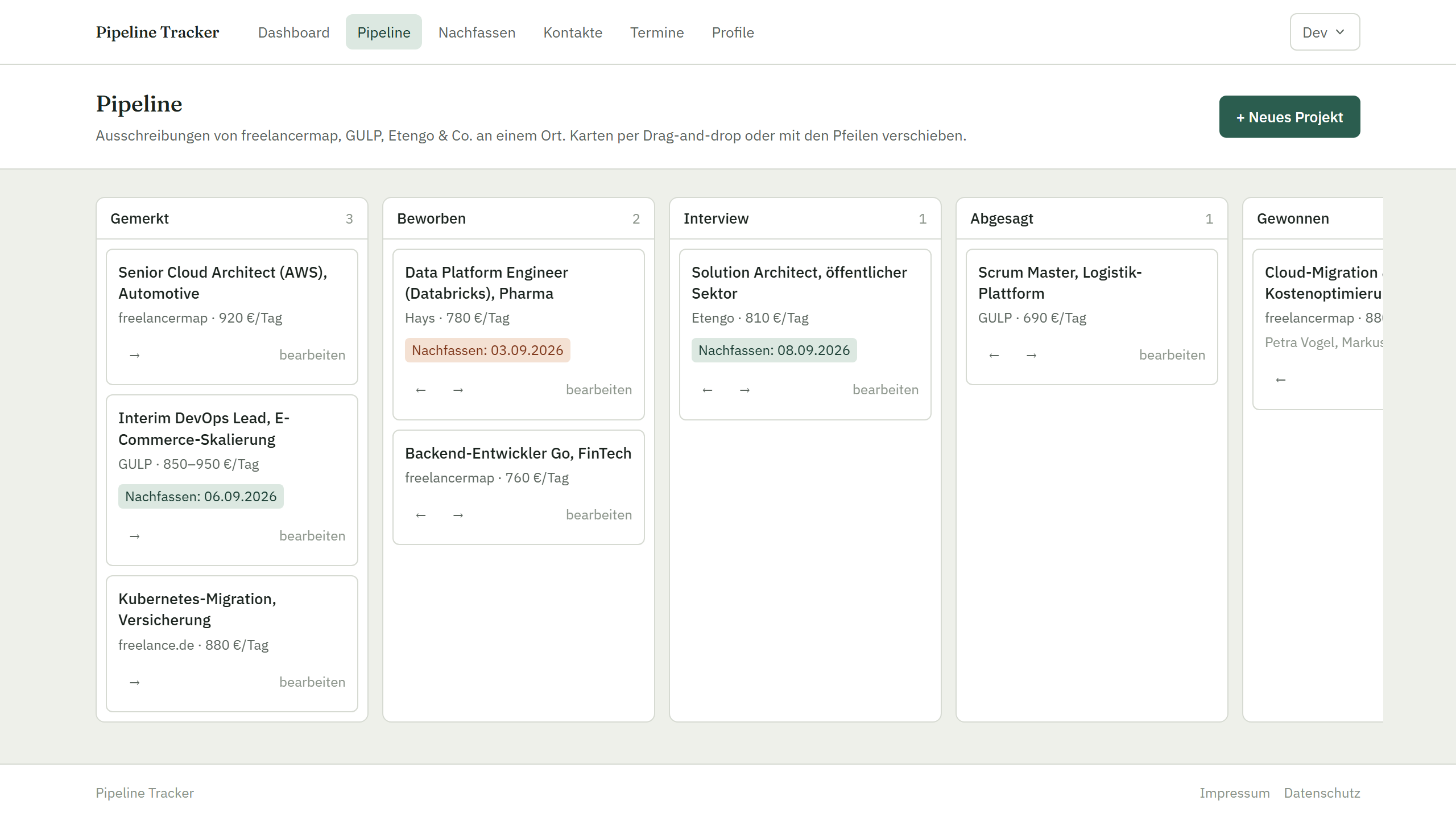Open the Nachfassen tab
1456x817 pixels.
click(477, 32)
